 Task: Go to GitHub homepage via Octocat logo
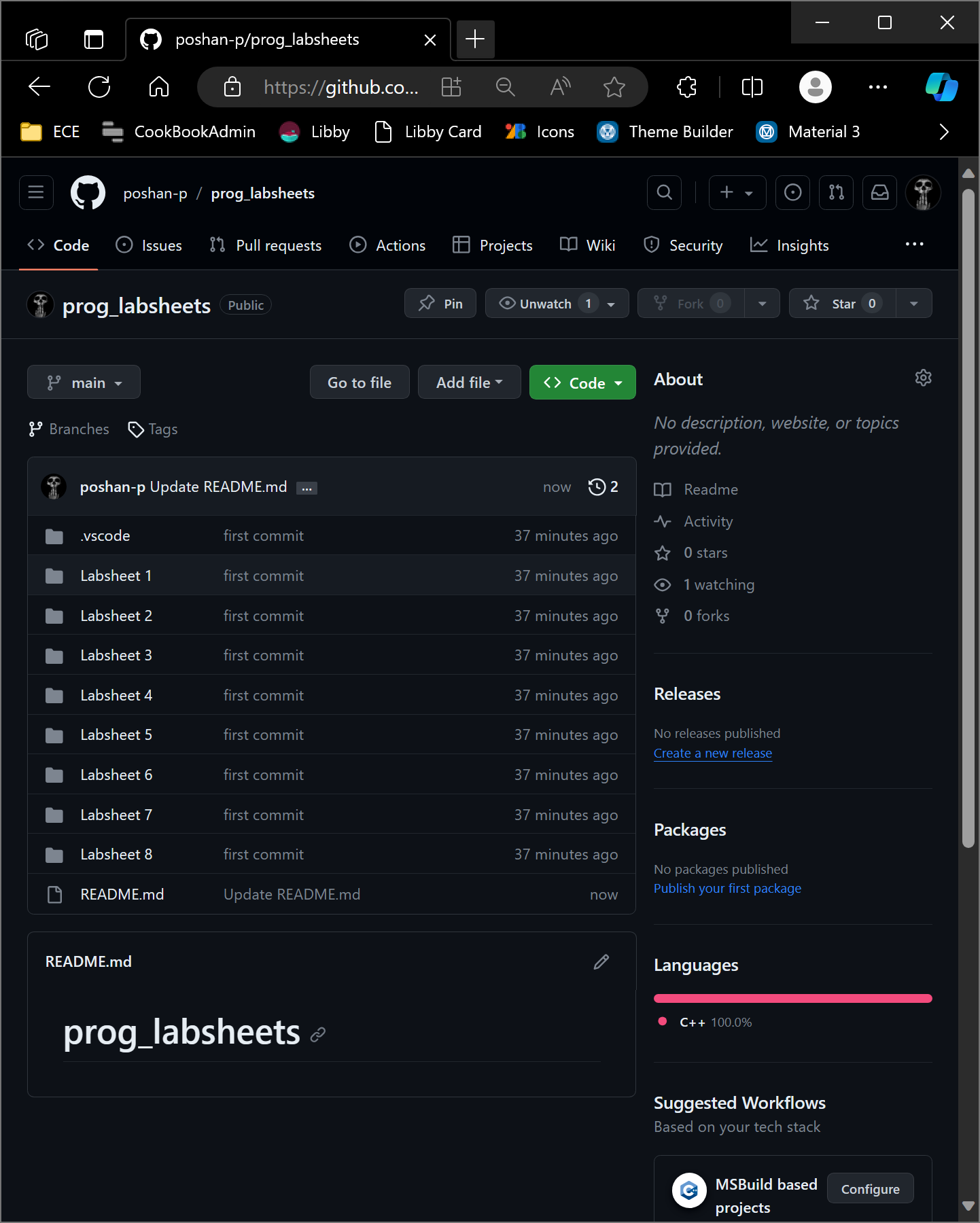click(x=88, y=193)
